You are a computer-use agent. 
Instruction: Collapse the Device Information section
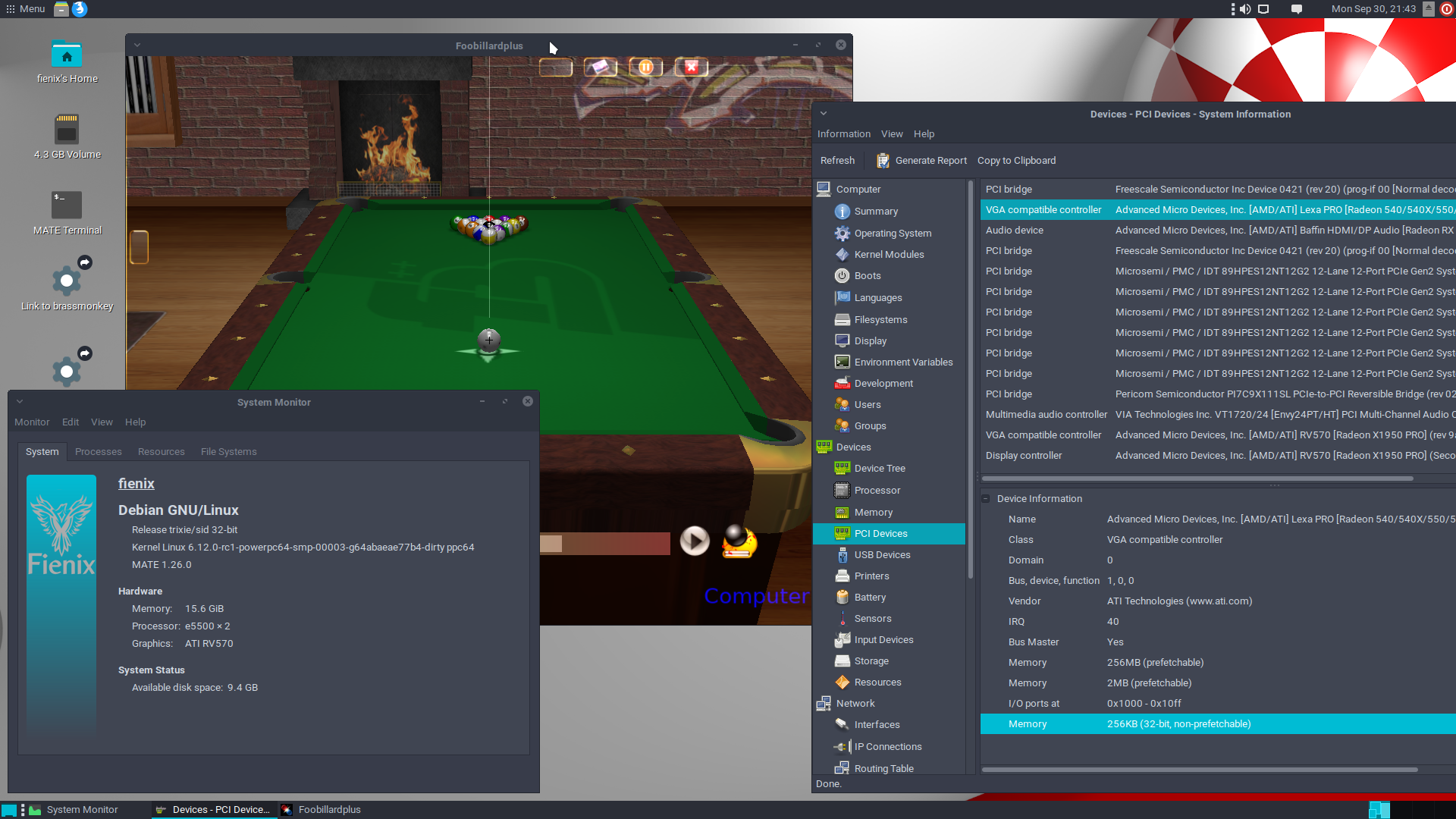pyautogui.click(x=986, y=499)
